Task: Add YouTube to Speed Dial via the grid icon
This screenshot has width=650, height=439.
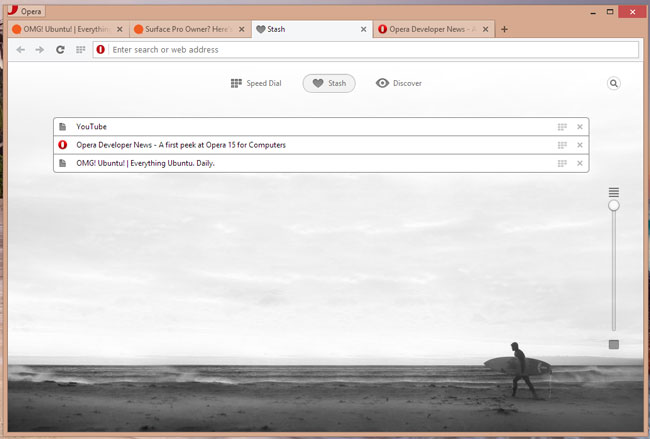Action: (x=562, y=127)
